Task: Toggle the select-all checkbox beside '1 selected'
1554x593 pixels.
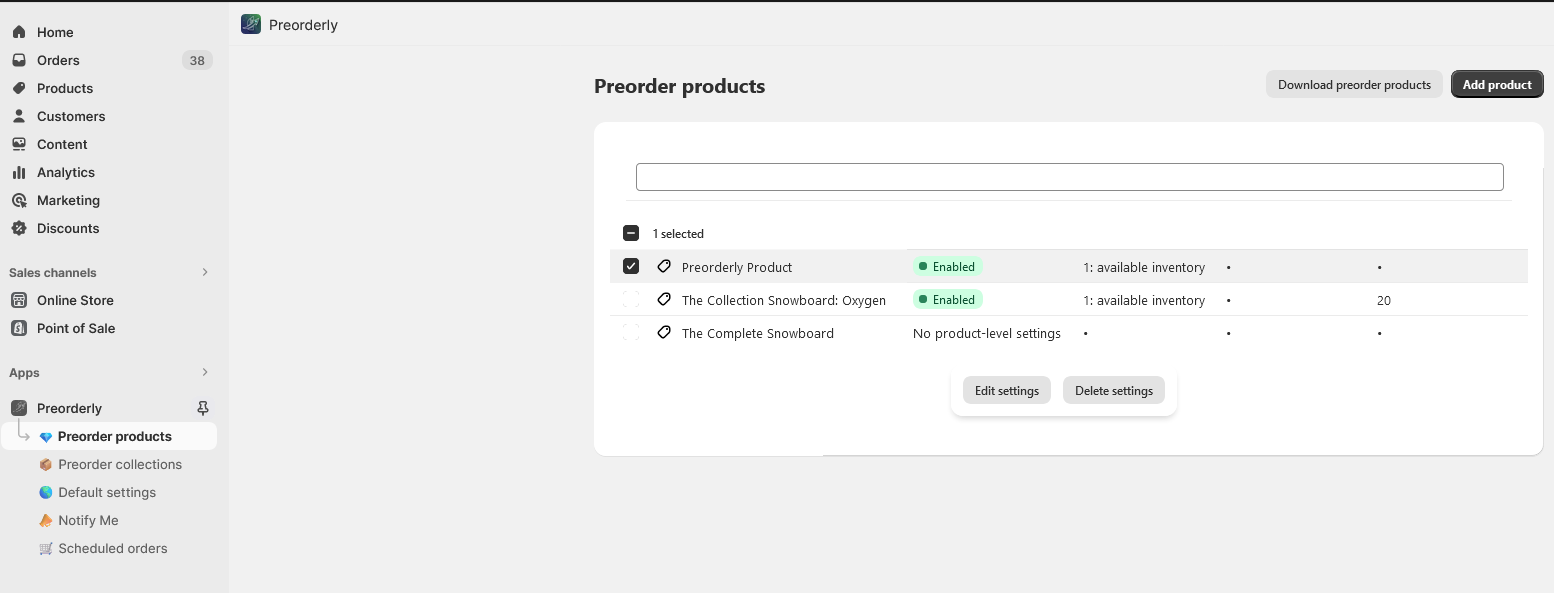Action: [x=631, y=233]
